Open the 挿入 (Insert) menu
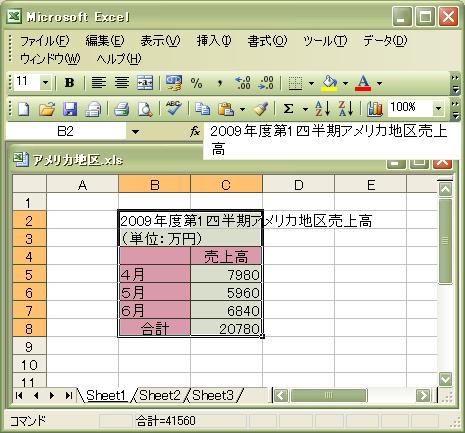The width and height of the screenshot is (465, 433). click(x=214, y=41)
